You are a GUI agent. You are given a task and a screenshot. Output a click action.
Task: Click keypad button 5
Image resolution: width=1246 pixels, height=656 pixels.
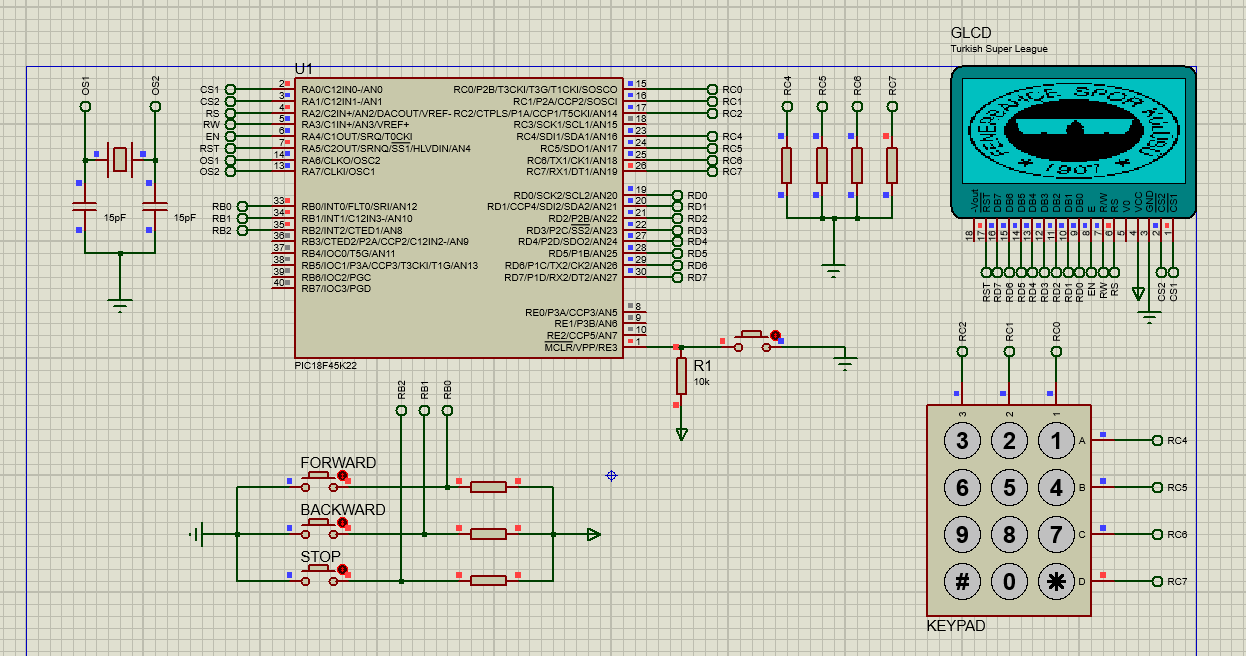1010,488
